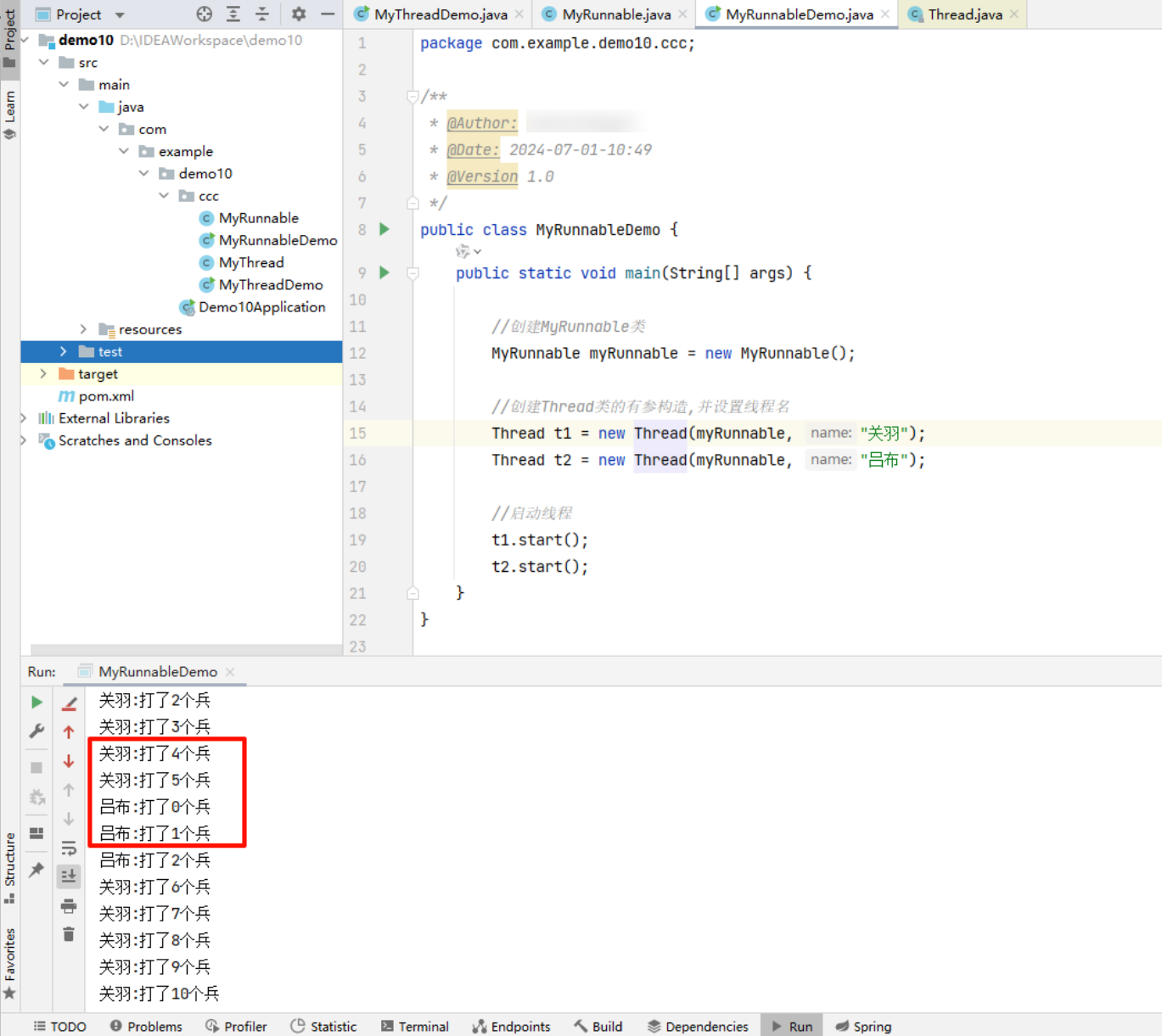Viewport: 1162px width, 1036px height.
Task: Open the Statistic tool window
Action: (x=323, y=1026)
